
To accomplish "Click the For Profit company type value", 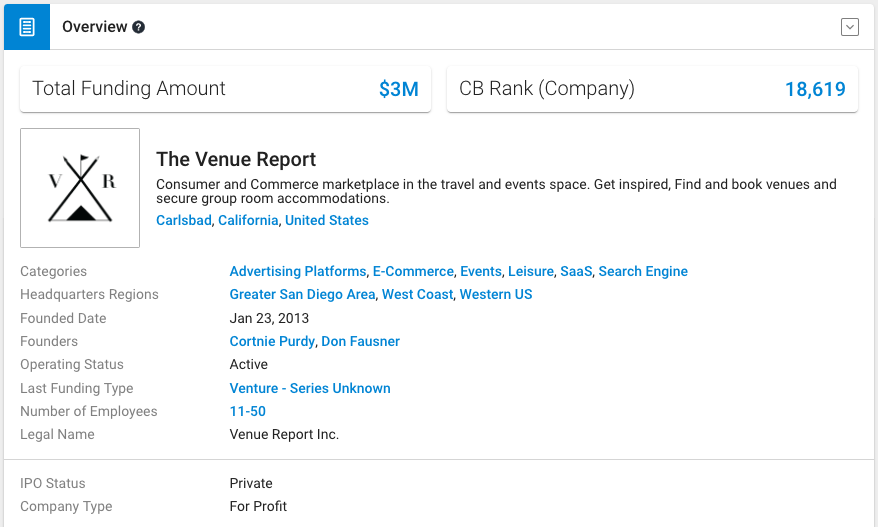I will pyautogui.click(x=258, y=506).
